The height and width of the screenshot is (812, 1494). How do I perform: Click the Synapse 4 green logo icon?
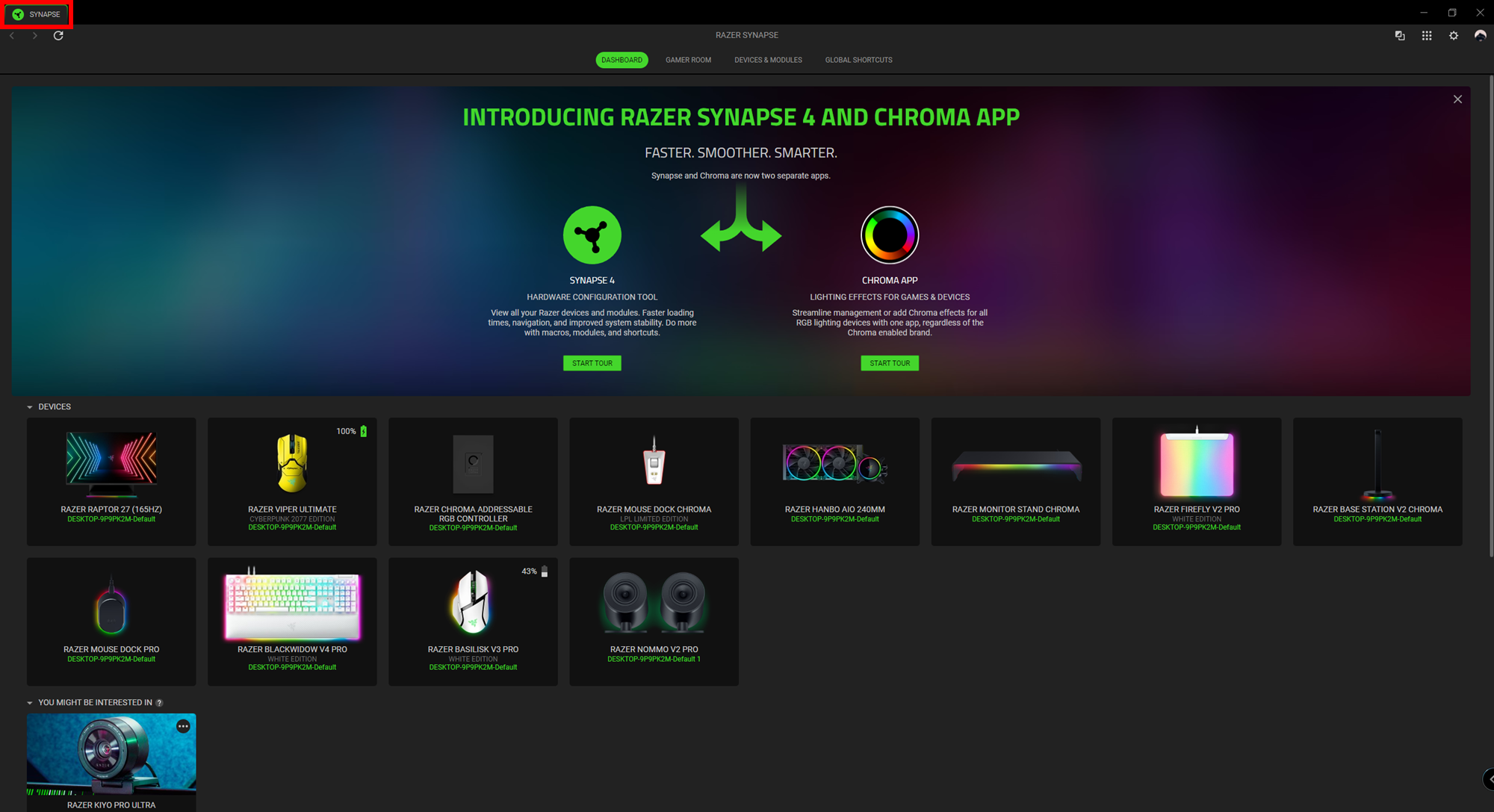pyautogui.click(x=592, y=235)
